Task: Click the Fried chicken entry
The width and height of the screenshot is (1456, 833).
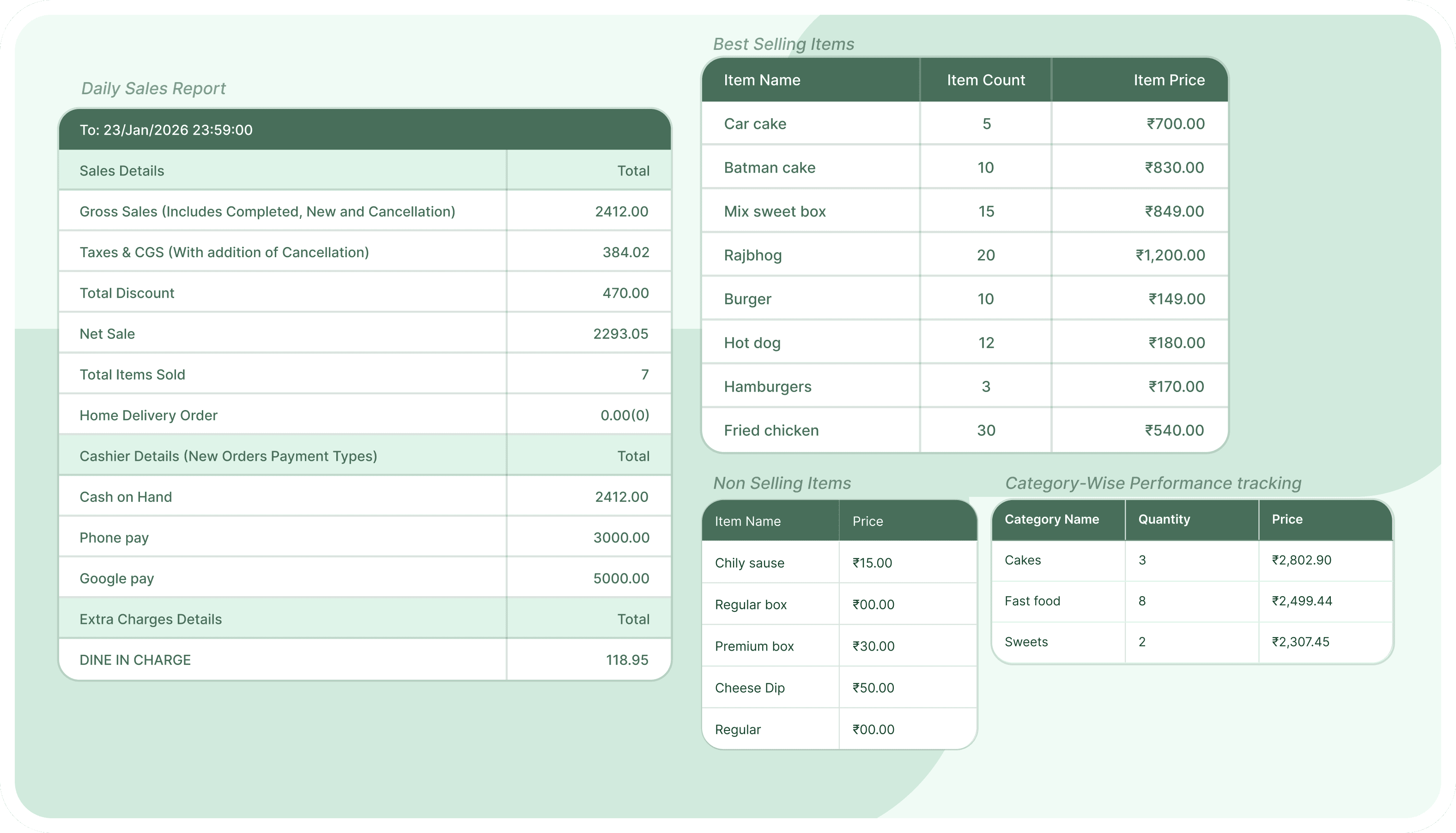Action: pos(770,430)
